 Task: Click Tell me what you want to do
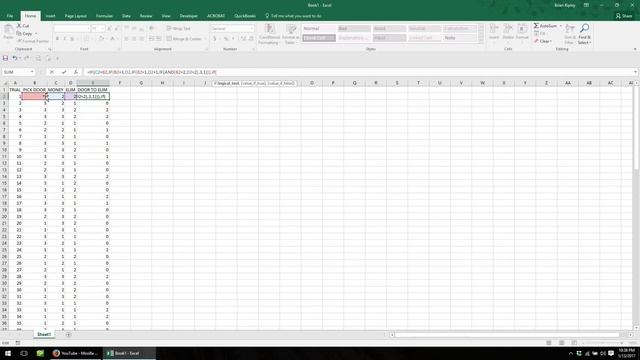click(x=293, y=16)
